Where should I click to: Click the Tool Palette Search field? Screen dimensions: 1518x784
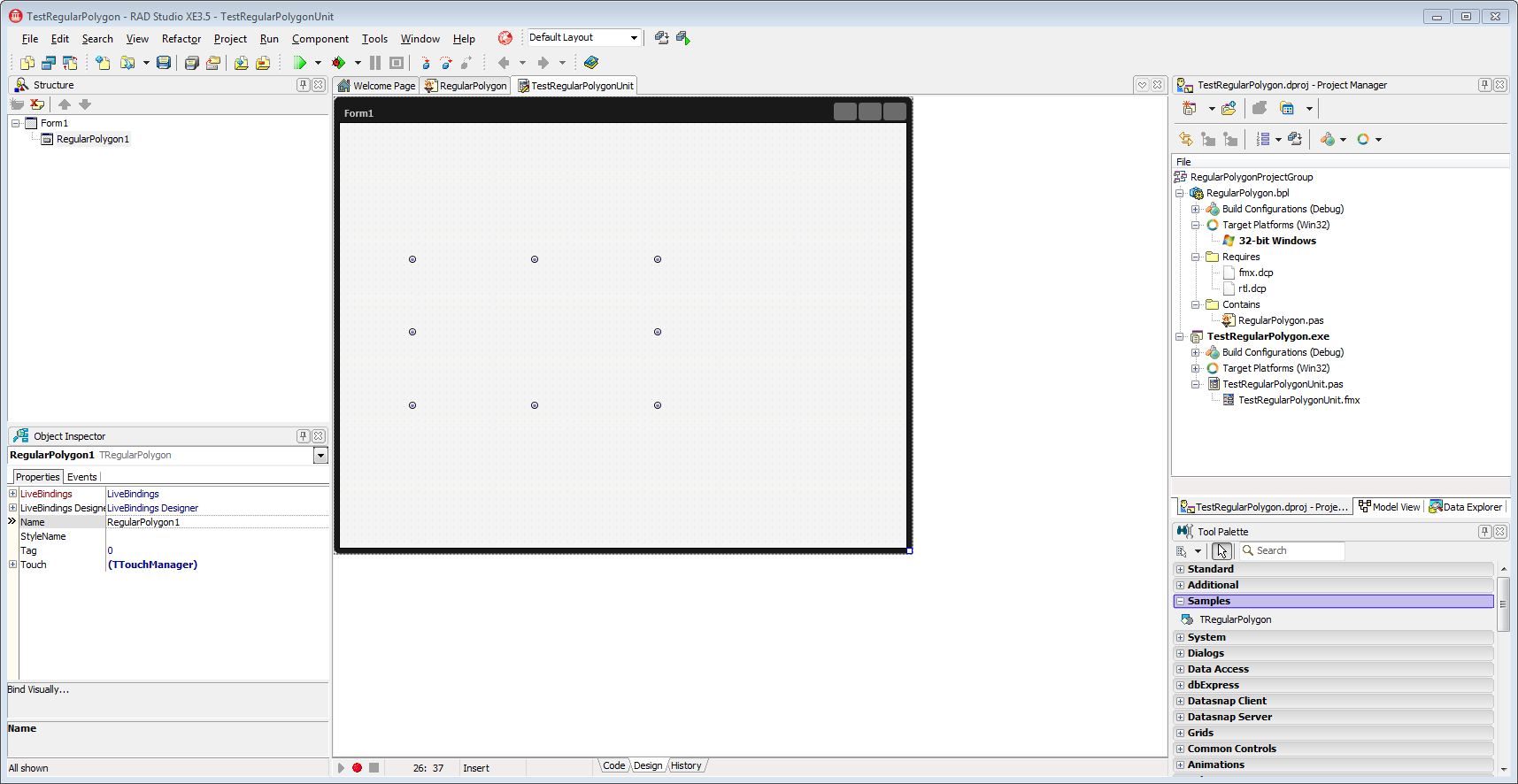(1291, 551)
